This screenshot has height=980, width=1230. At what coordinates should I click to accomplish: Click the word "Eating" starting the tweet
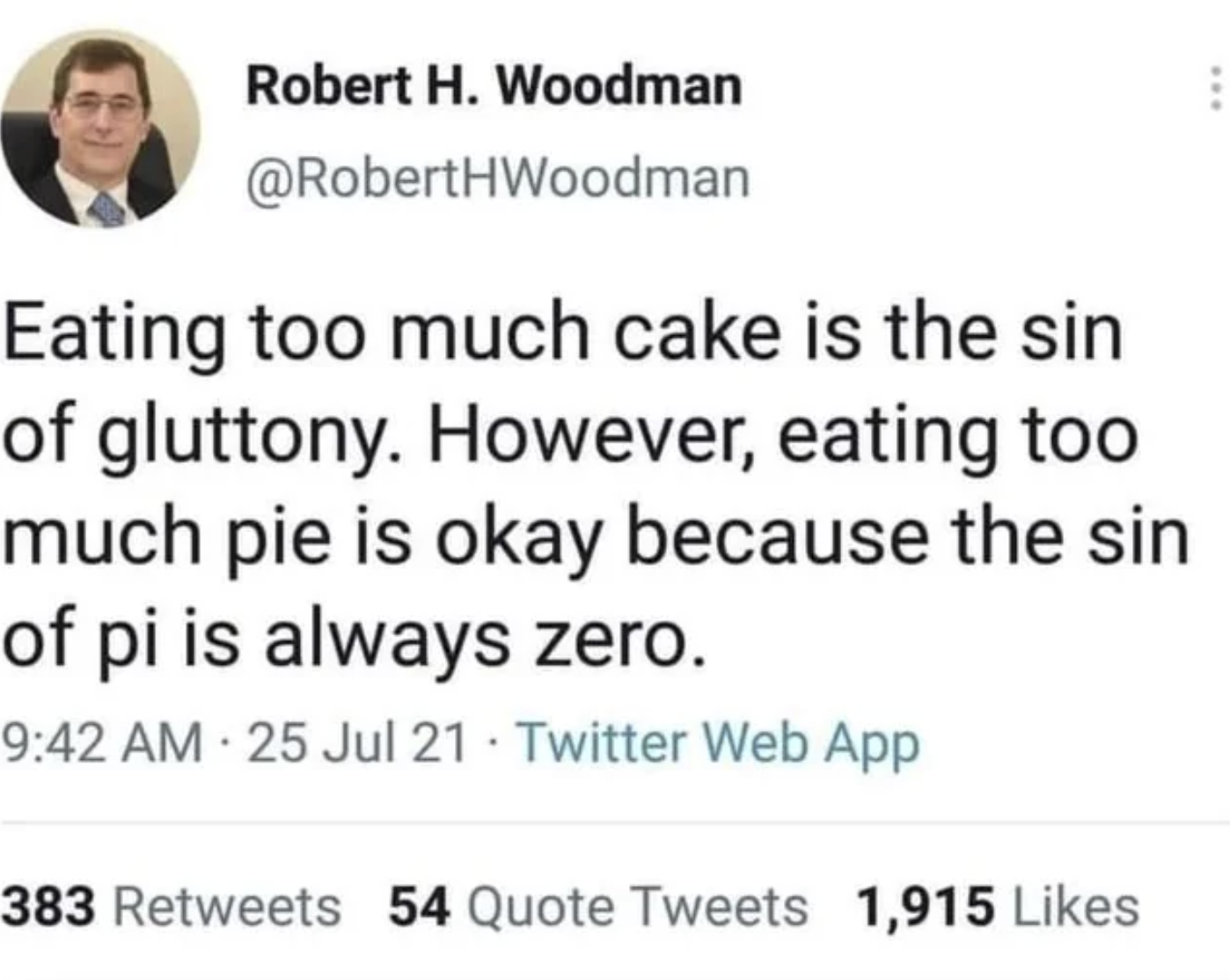tap(114, 334)
